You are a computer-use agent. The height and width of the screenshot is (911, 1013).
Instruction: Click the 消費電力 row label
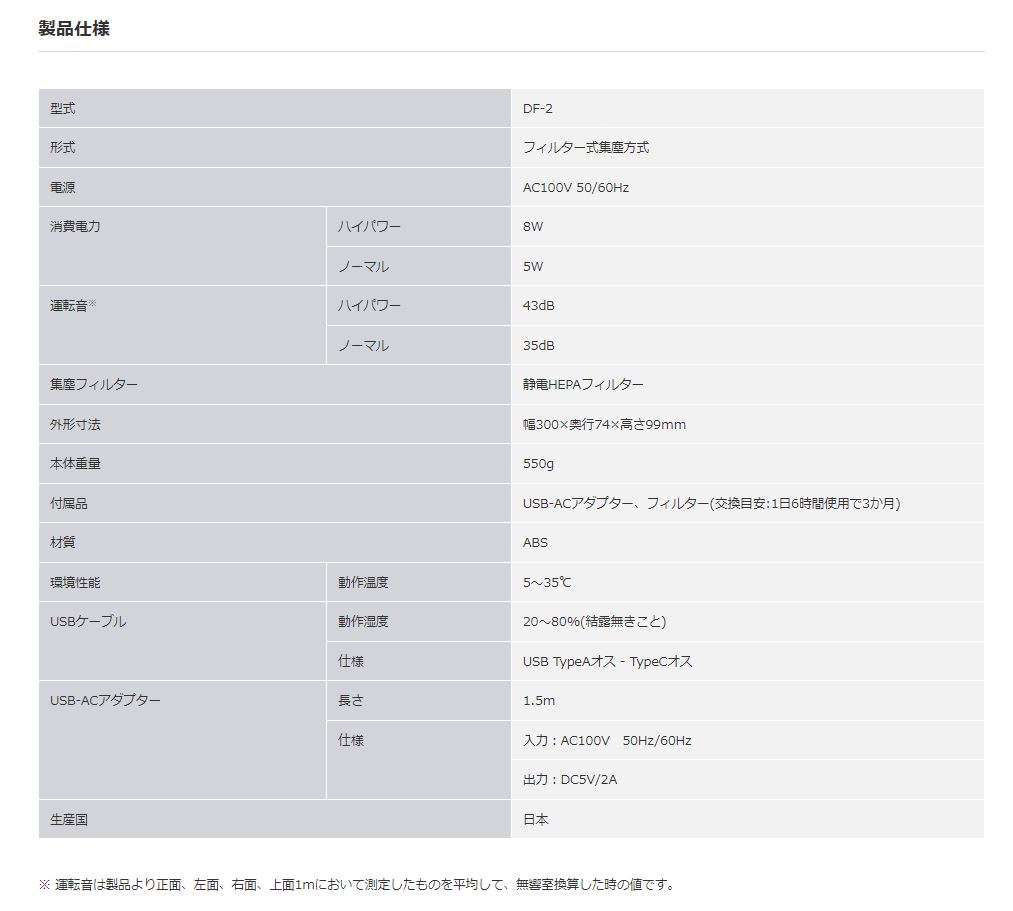pos(75,226)
